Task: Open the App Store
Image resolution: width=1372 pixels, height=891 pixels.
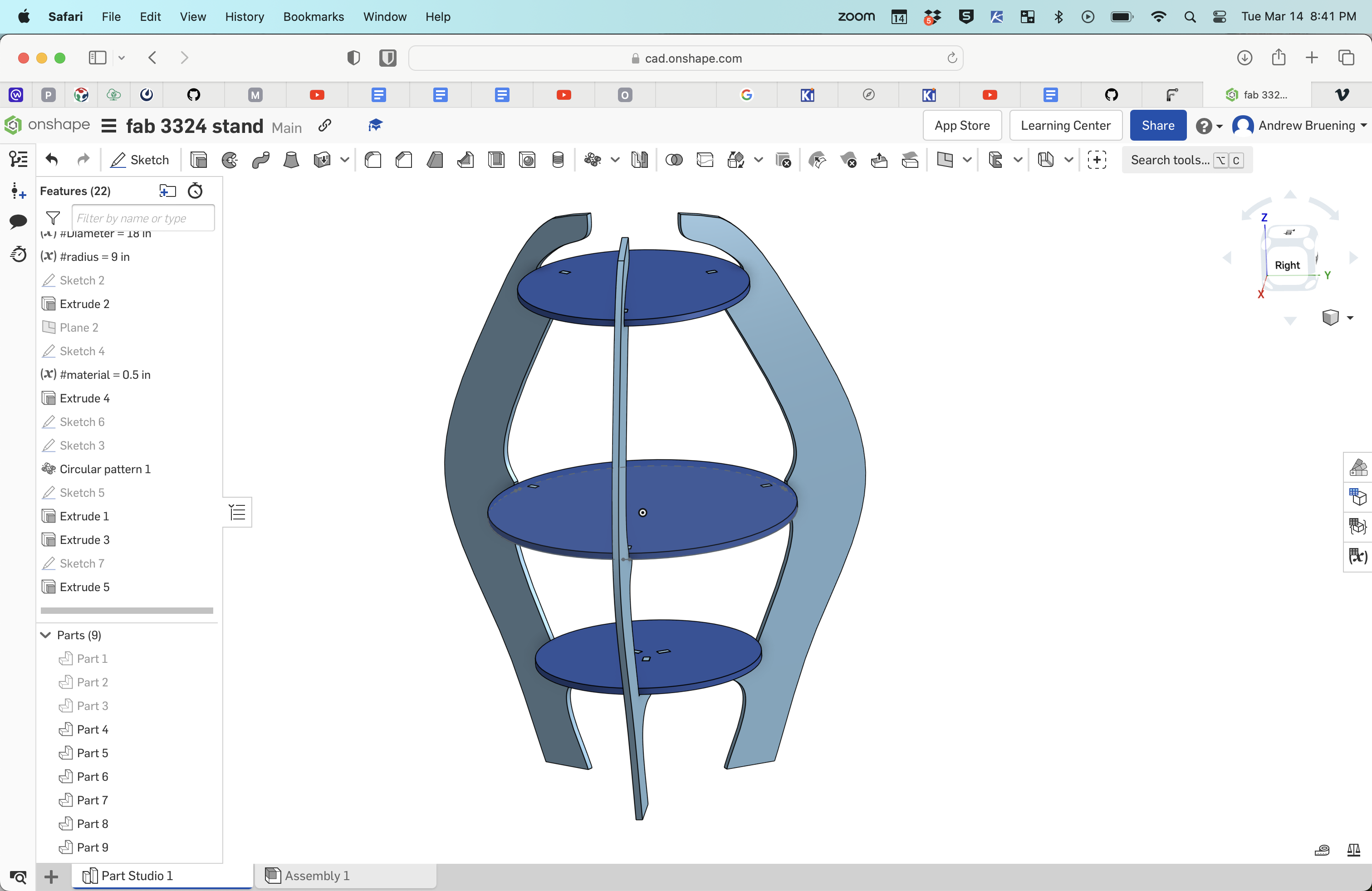Action: click(961, 125)
